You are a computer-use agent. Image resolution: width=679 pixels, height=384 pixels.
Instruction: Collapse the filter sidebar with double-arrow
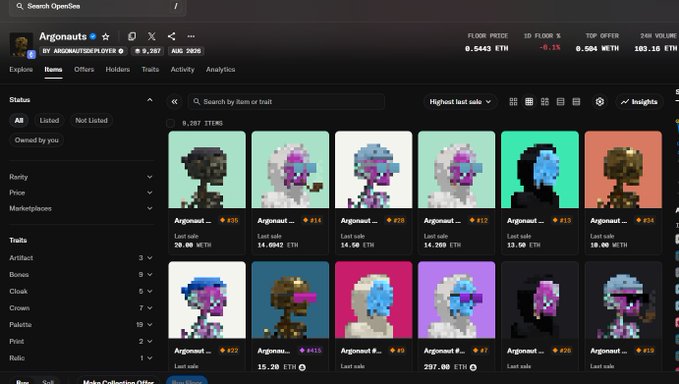[x=174, y=102]
